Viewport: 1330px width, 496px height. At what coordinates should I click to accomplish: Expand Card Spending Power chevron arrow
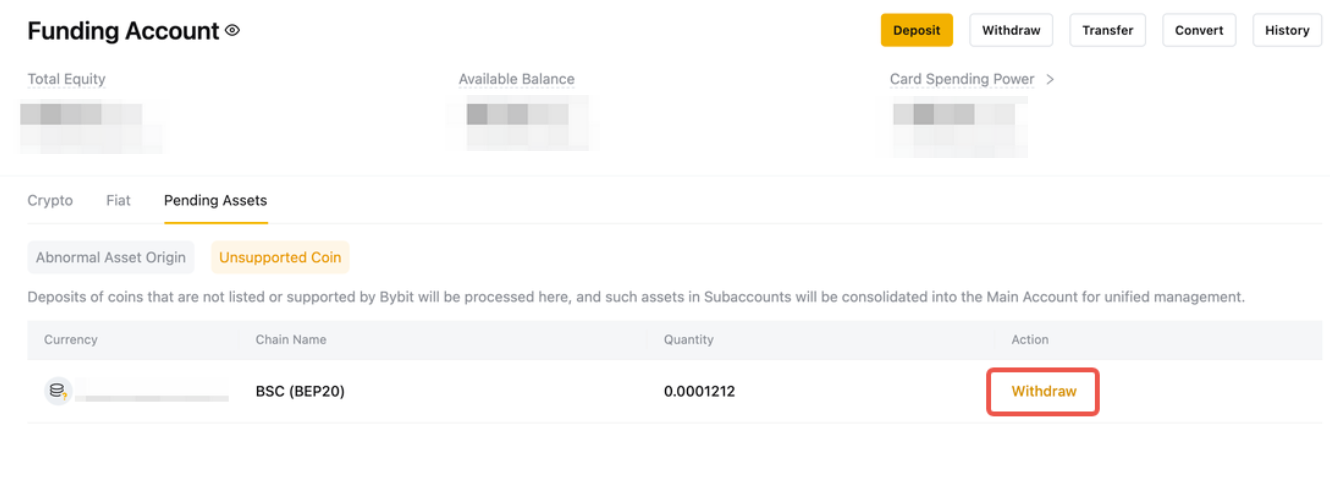1050,79
